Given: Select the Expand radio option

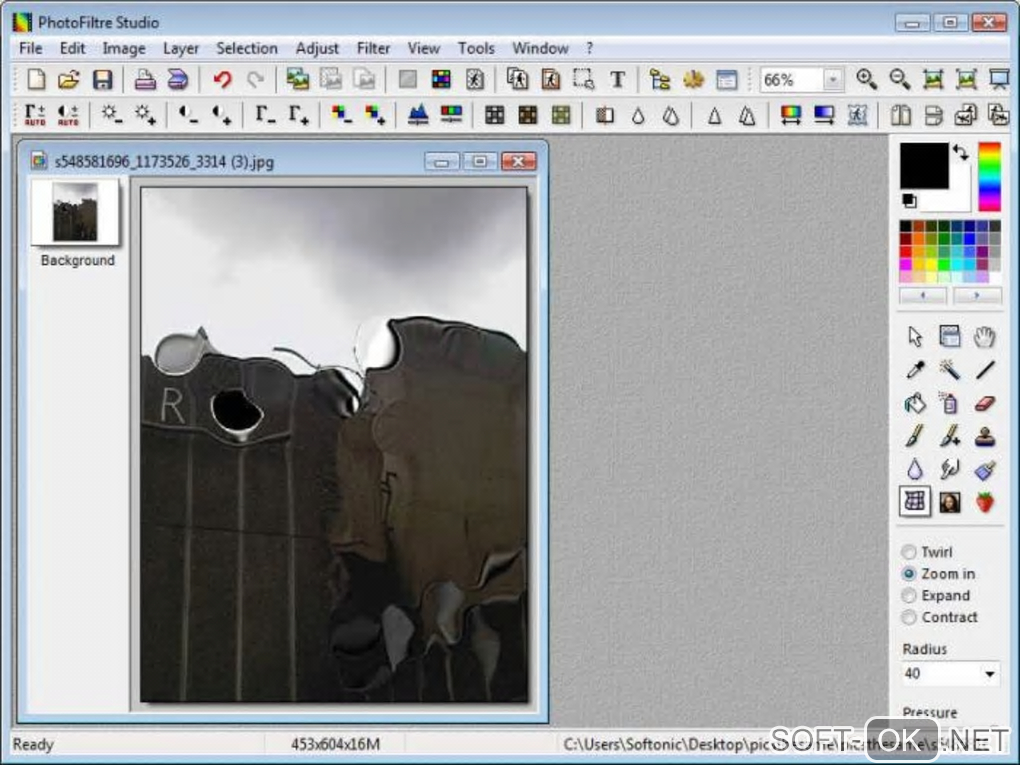Looking at the screenshot, I should pos(908,596).
